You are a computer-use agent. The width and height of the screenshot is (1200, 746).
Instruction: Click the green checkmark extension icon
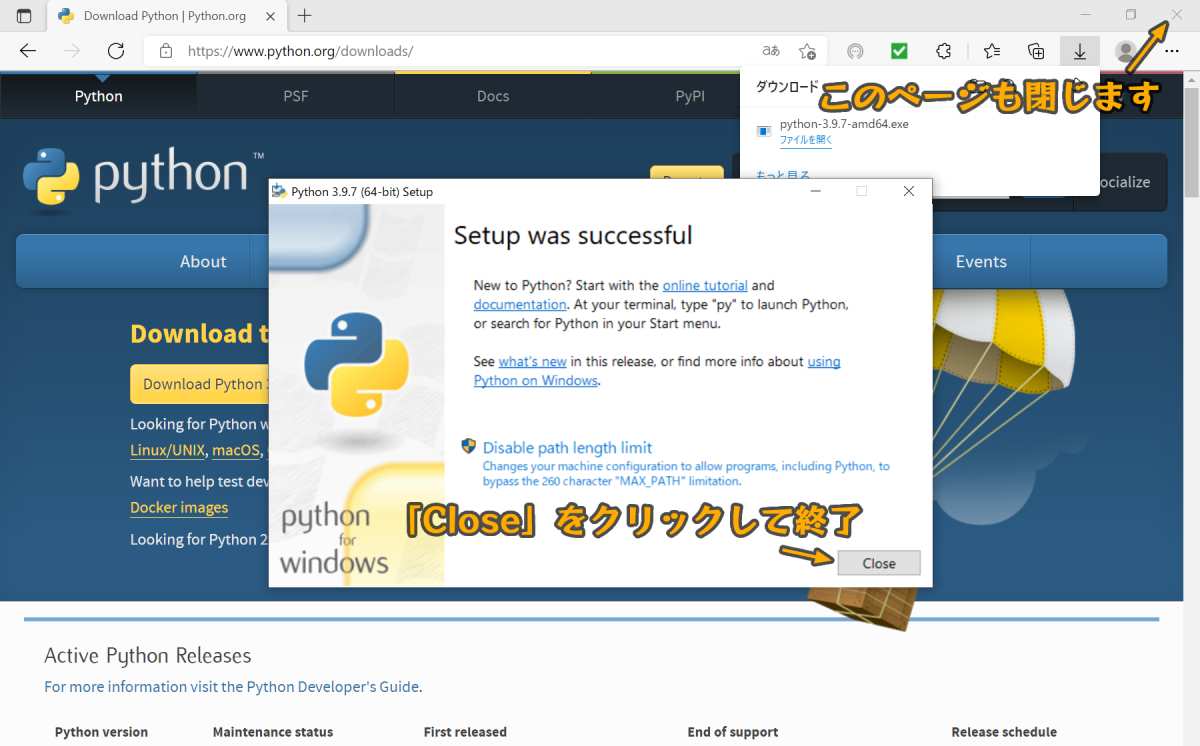pos(899,51)
